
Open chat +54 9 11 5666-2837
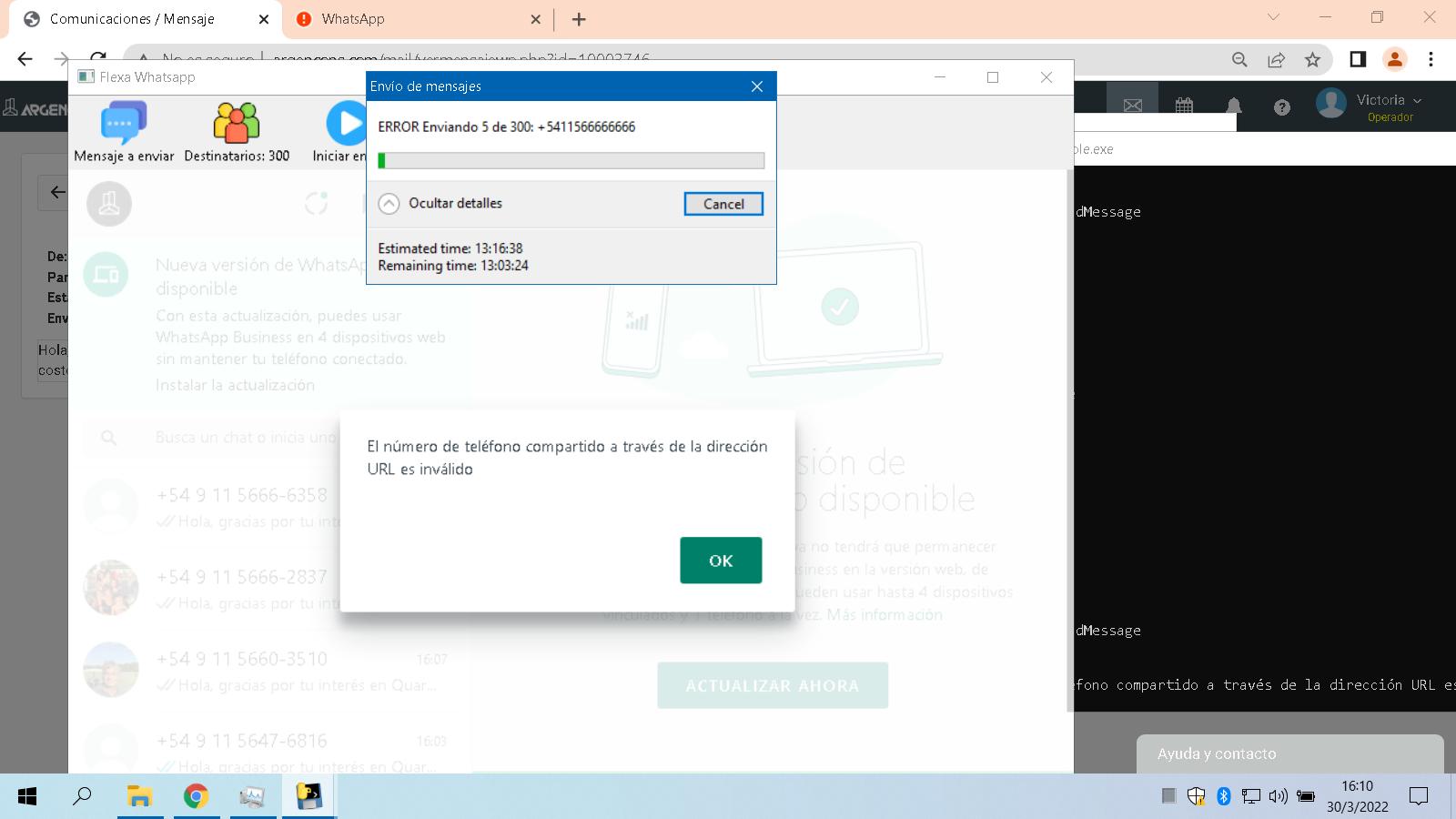[x=270, y=588]
